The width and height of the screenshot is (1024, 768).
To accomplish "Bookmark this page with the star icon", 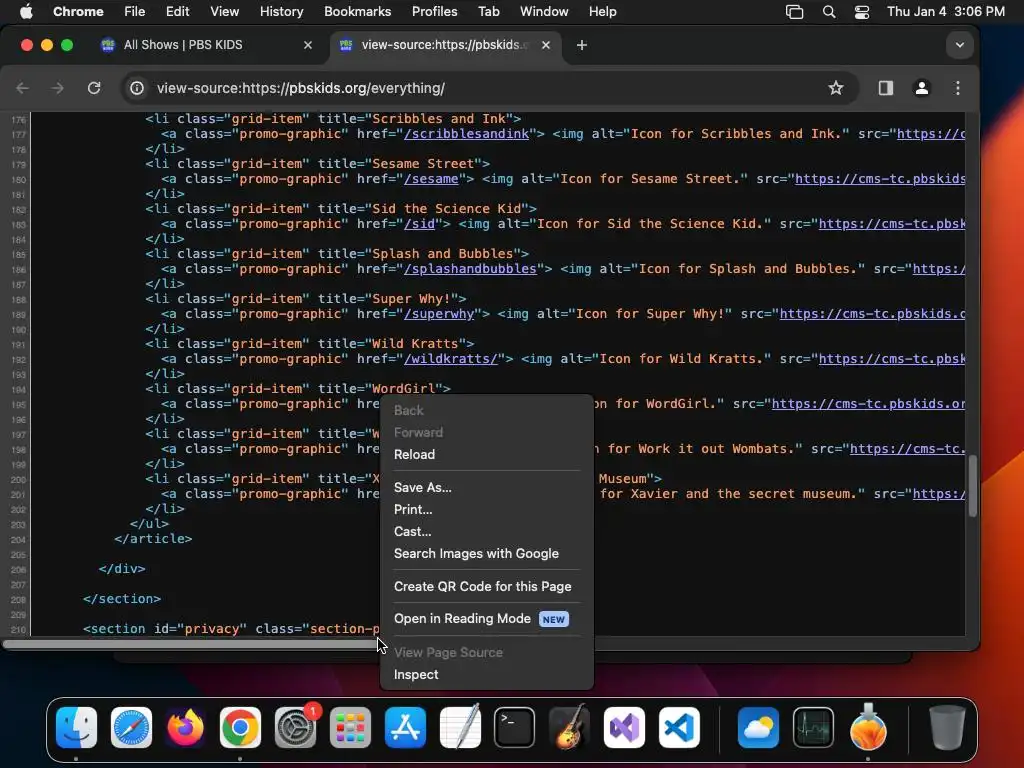I will click(x=835, y=88).
